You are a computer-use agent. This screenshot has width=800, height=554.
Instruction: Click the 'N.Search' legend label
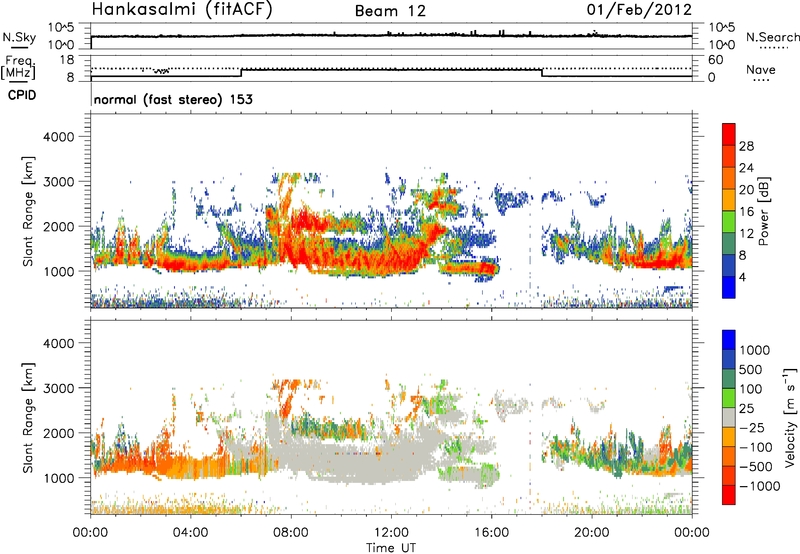pyautogui.click(x=772, y=37)
